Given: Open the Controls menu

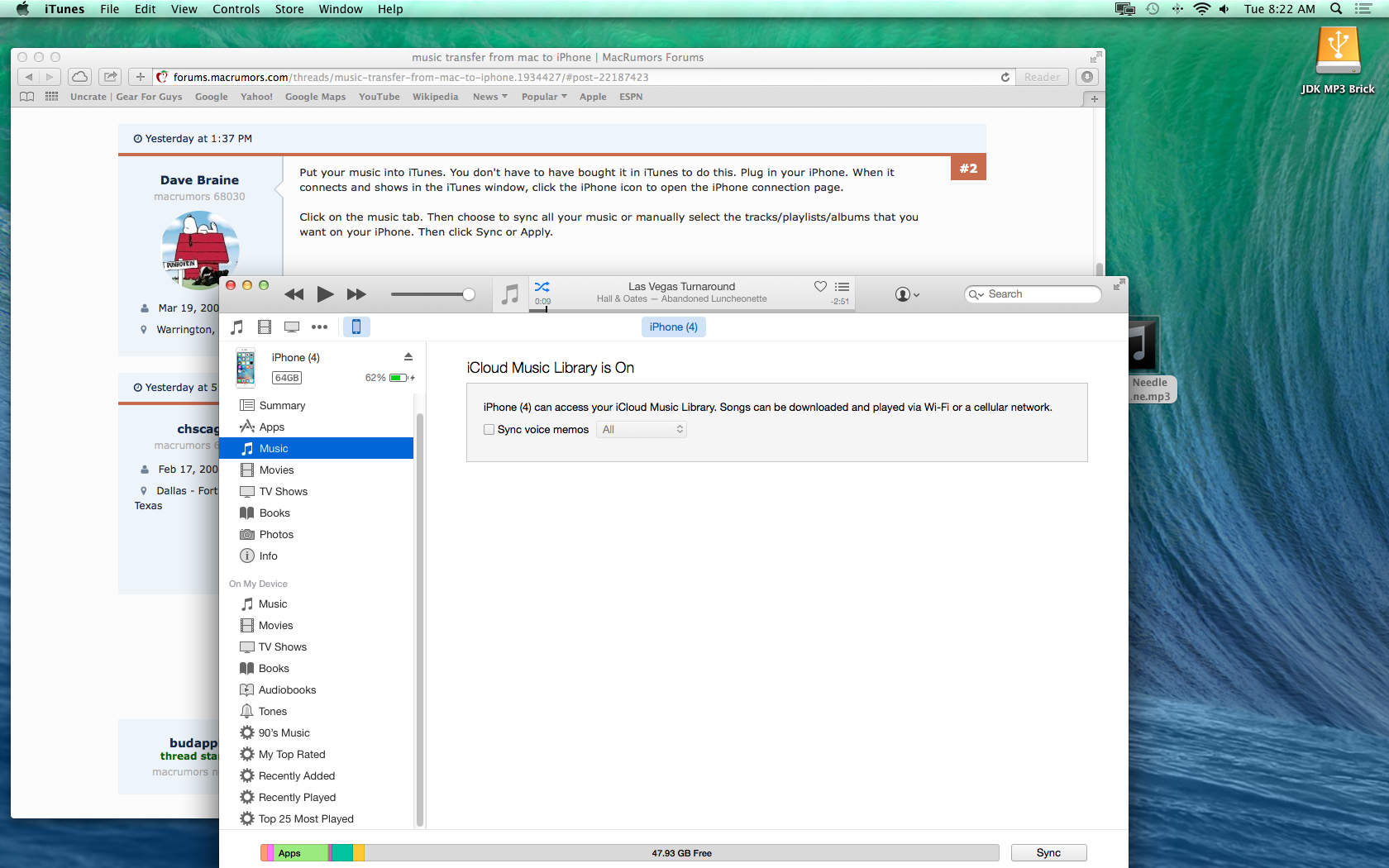Looking at the screenshot, I should 236,9.
